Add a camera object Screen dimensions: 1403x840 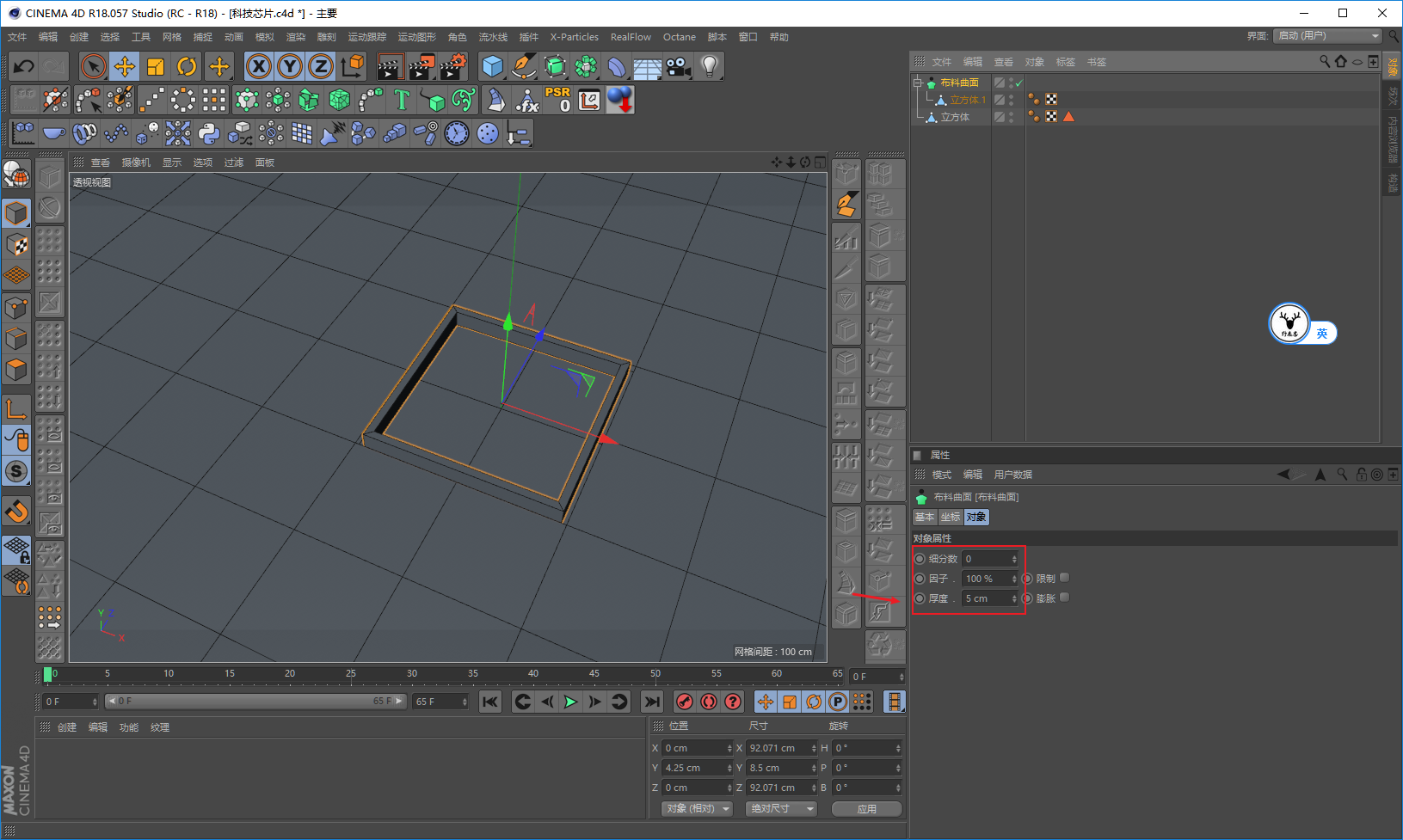[x=679, y=66]
